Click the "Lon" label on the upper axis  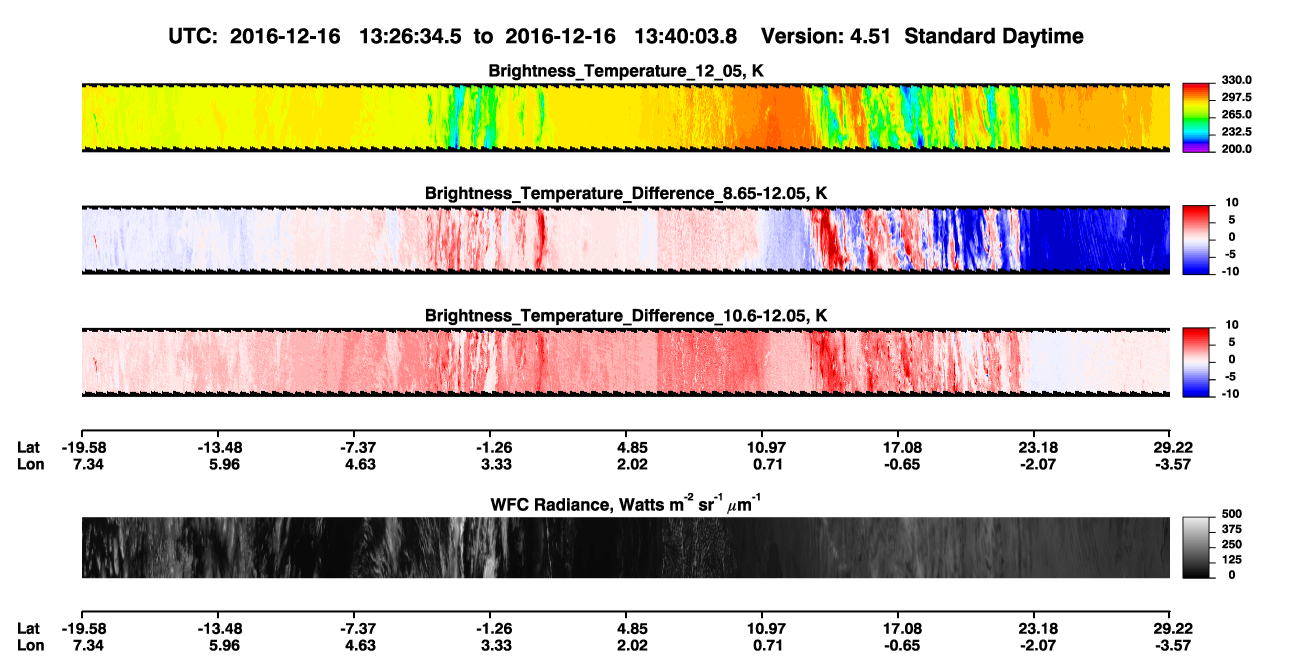click(30, 465)
